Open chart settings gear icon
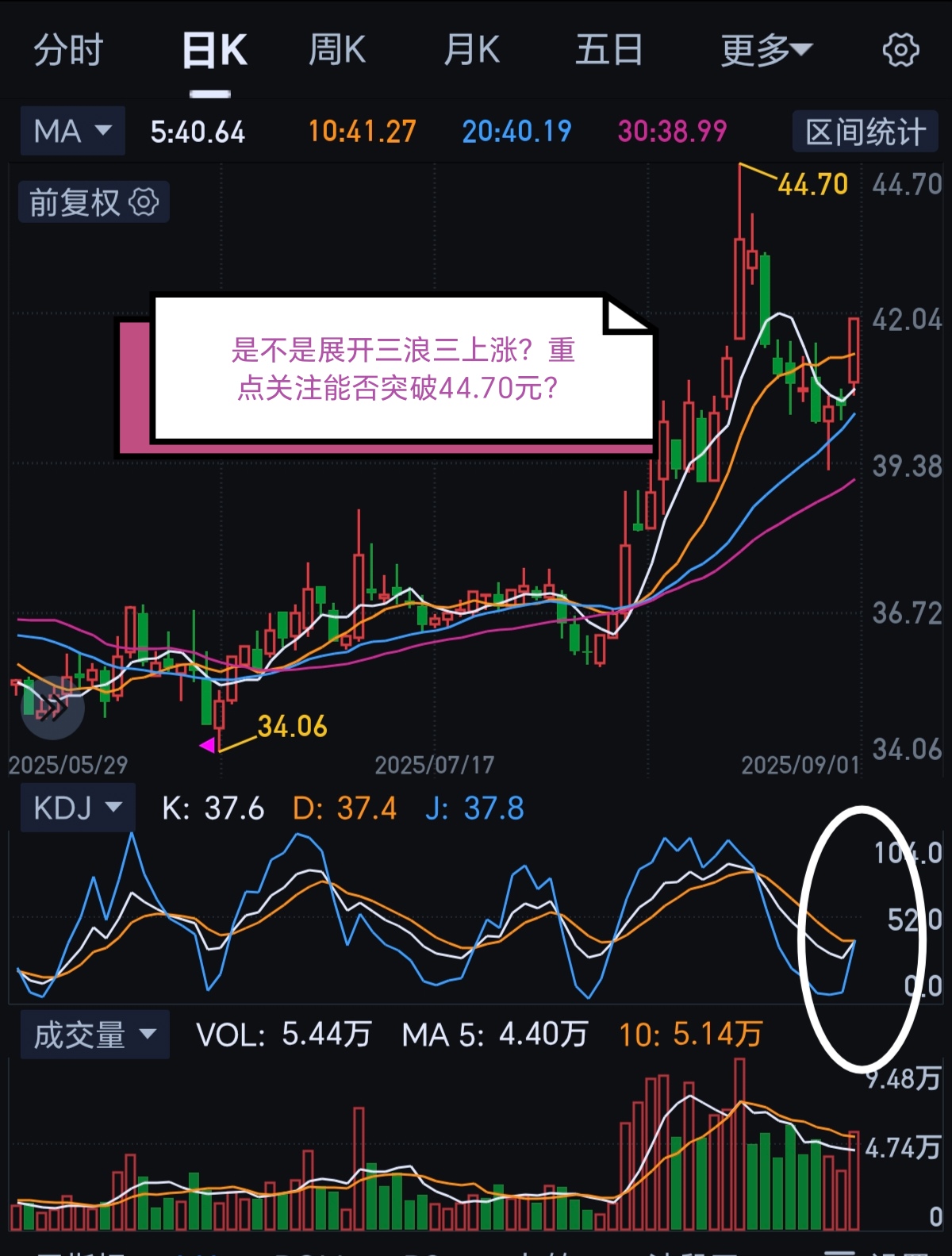Image resolution: width=952 pixels, height=1256 pixels. 900,51
